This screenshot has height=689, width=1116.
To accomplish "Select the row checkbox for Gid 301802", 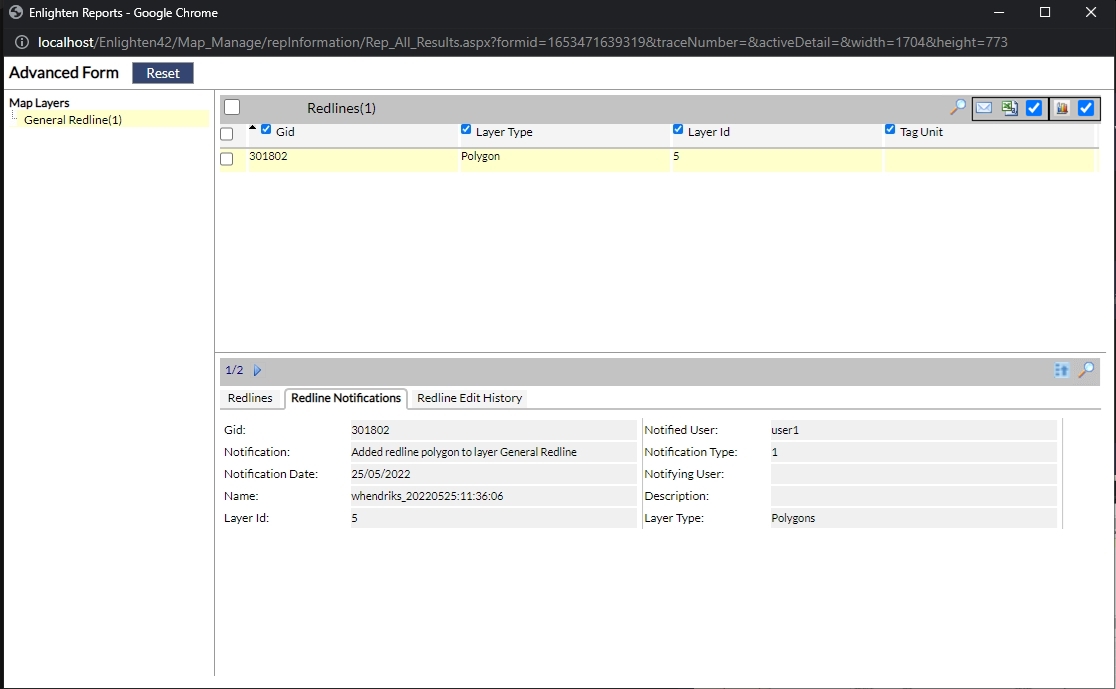I will pyautogui.click(x=227, y=159).
